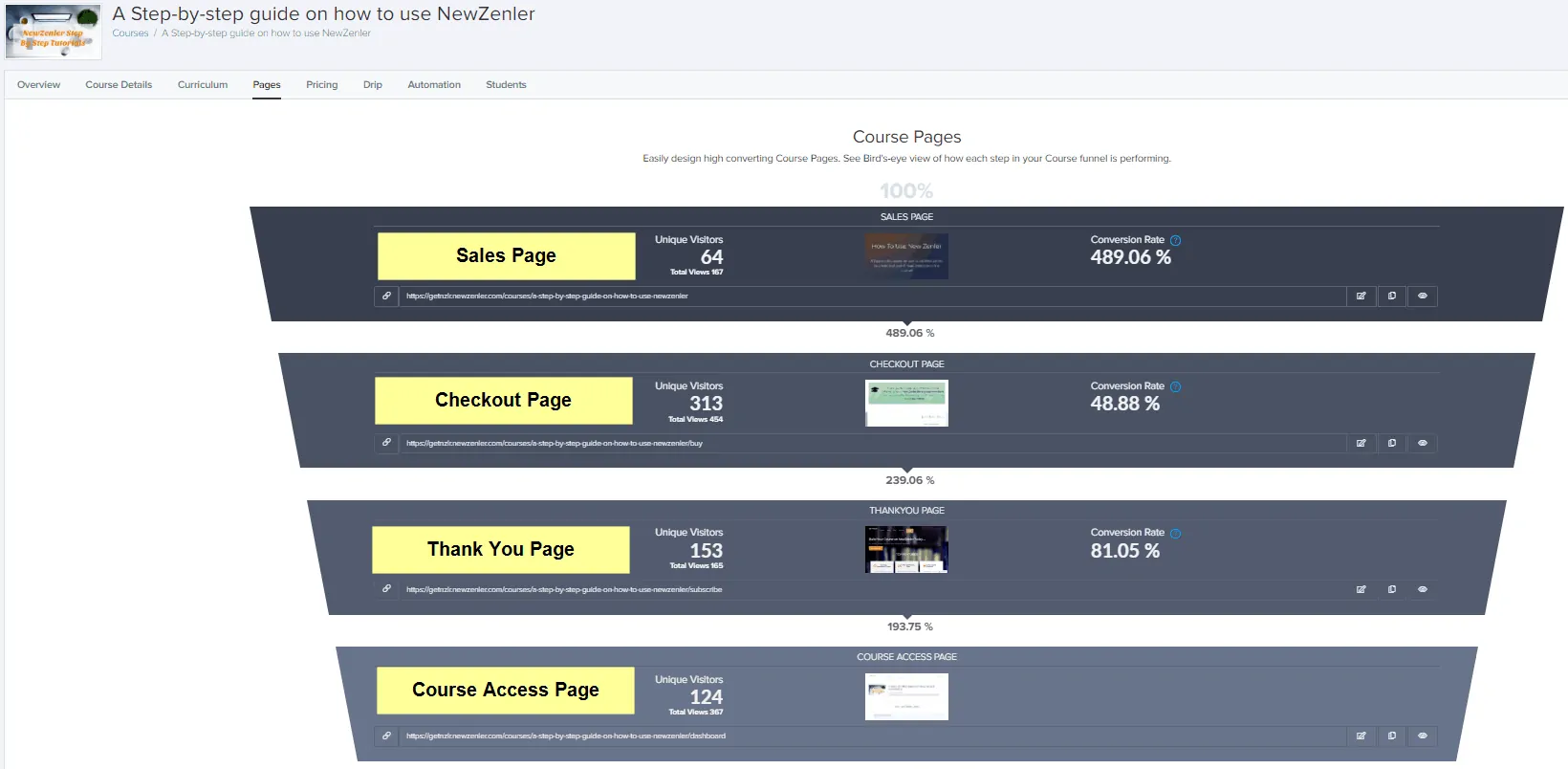1568x769 pixels.
Task: Click Sales Page Conversion Rate help icon
Action: 1176,240
